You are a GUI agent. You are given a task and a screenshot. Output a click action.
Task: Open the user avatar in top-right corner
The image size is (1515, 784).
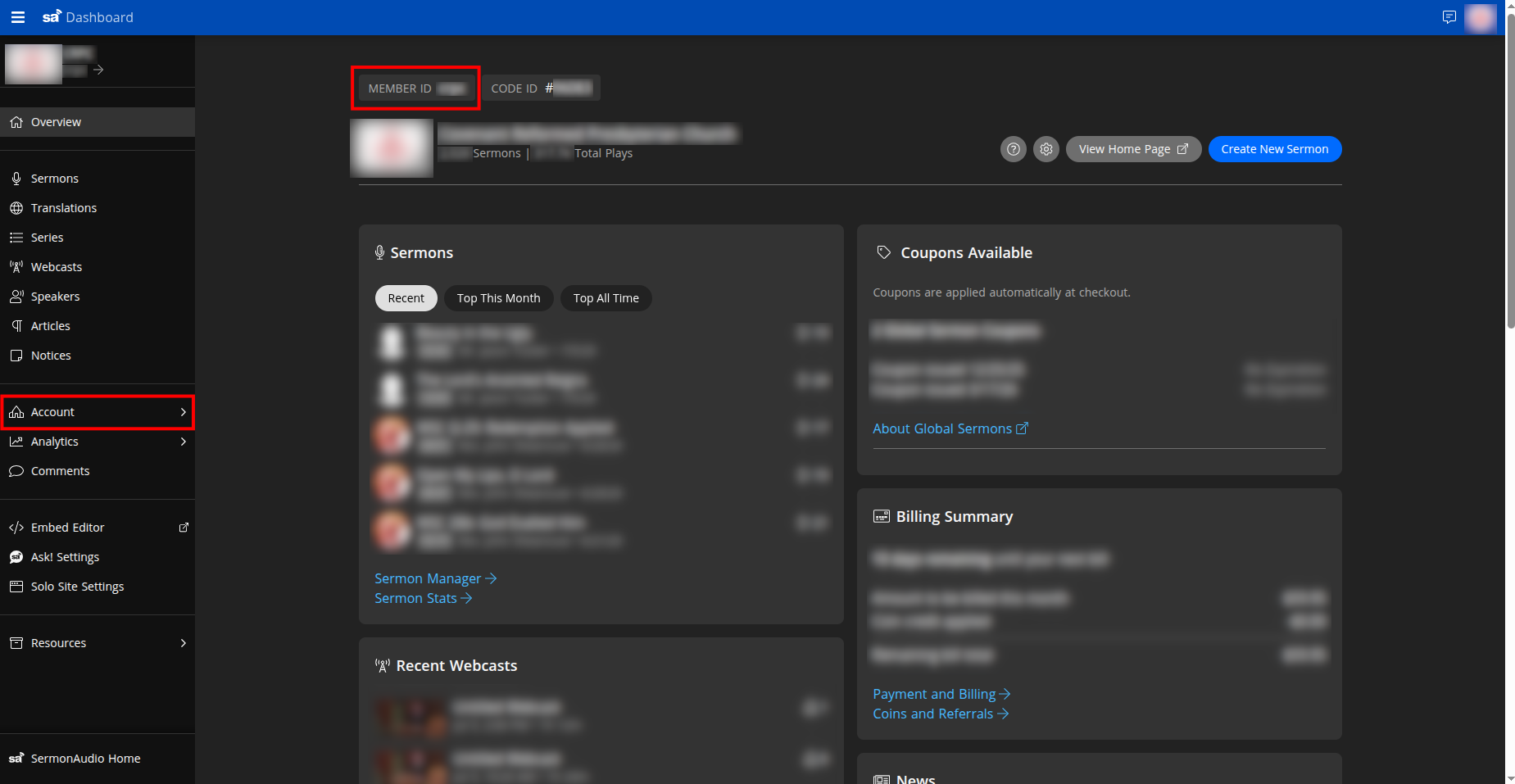click(1480, 18)
